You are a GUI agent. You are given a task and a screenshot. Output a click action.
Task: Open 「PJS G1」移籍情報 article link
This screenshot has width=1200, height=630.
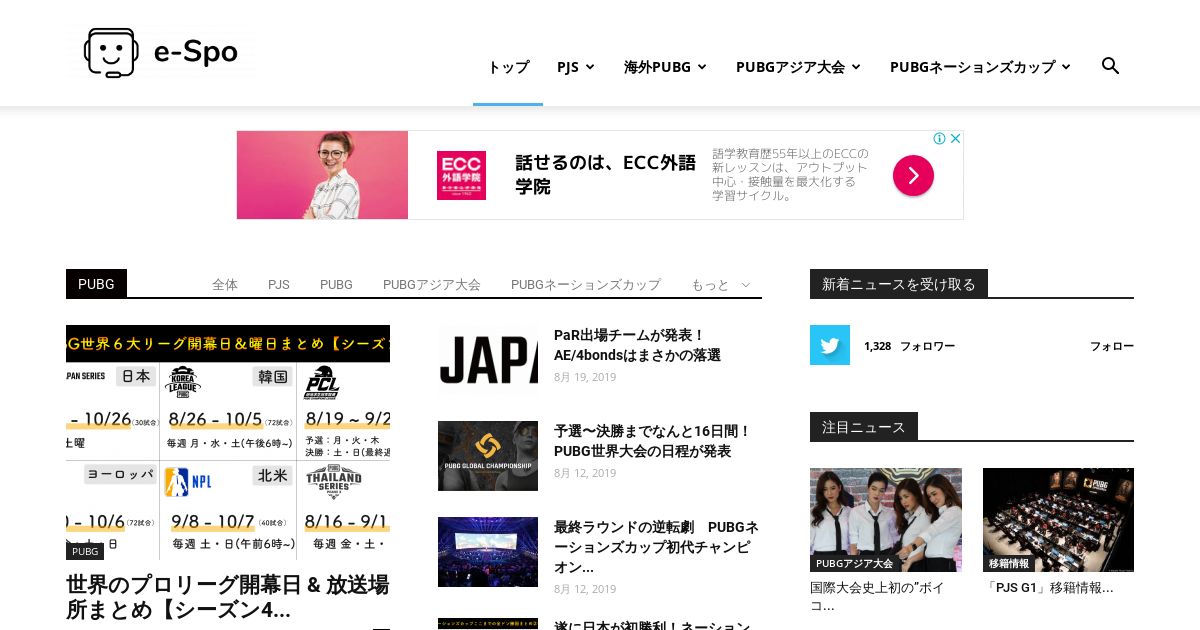point(1049,588)
